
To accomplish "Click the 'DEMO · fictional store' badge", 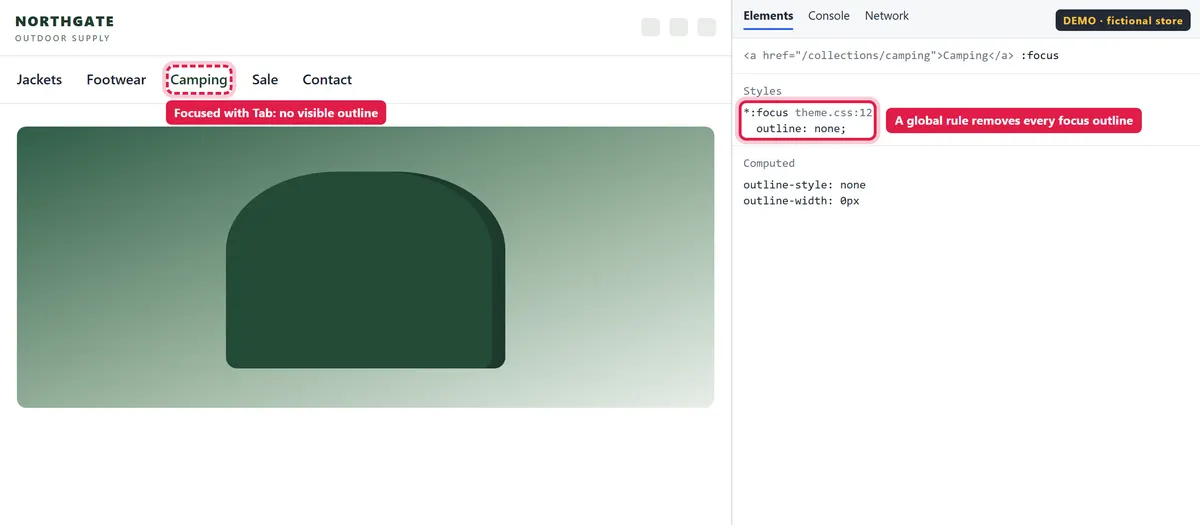I will (x=1122, y=21).
